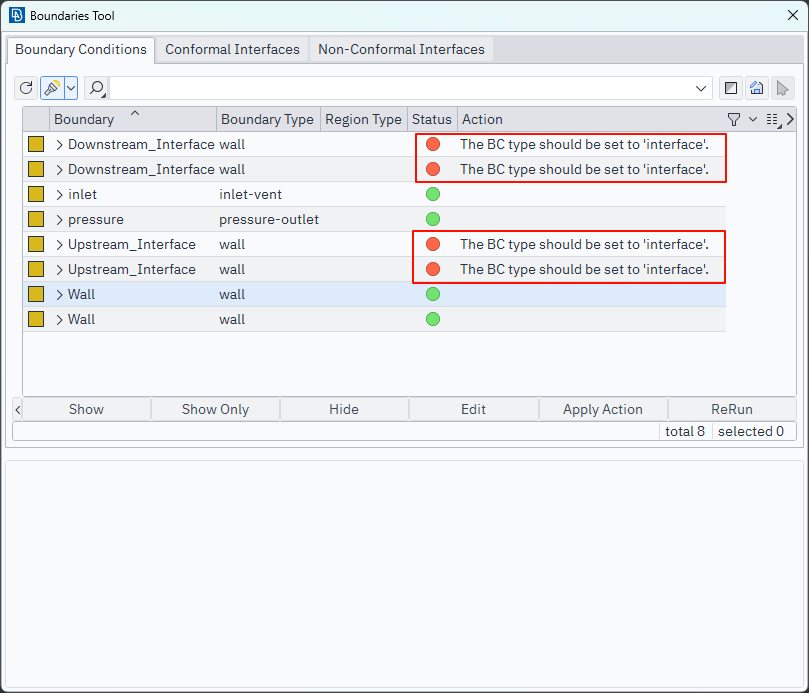Click inside the search filter field
This screenshot has width=809, height=693.
[x=400, y=88]
